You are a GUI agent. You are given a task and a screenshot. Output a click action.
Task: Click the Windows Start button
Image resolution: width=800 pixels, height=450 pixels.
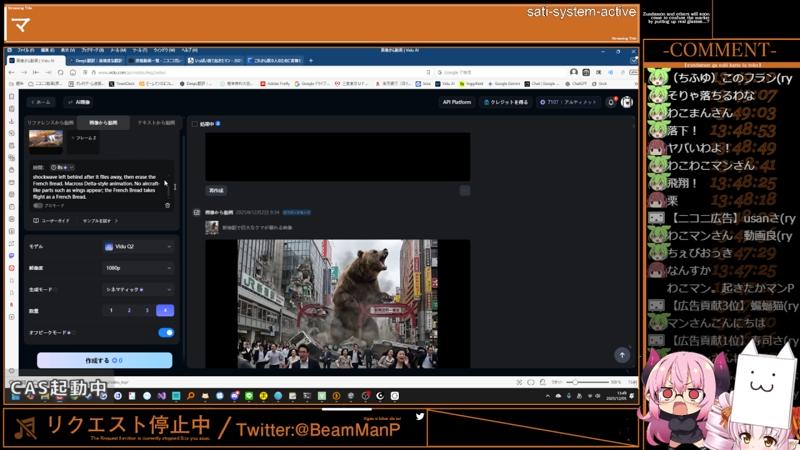coord(16,396)
